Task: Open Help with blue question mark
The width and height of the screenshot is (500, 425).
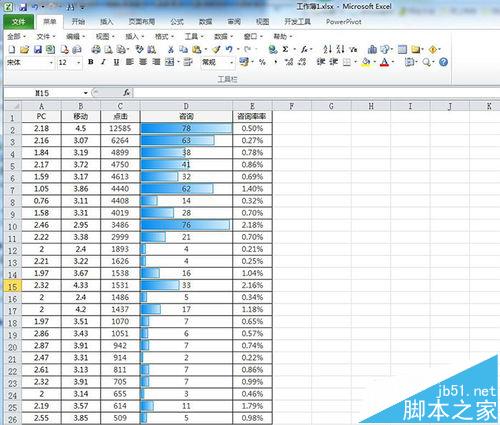Action: [443, 62]
